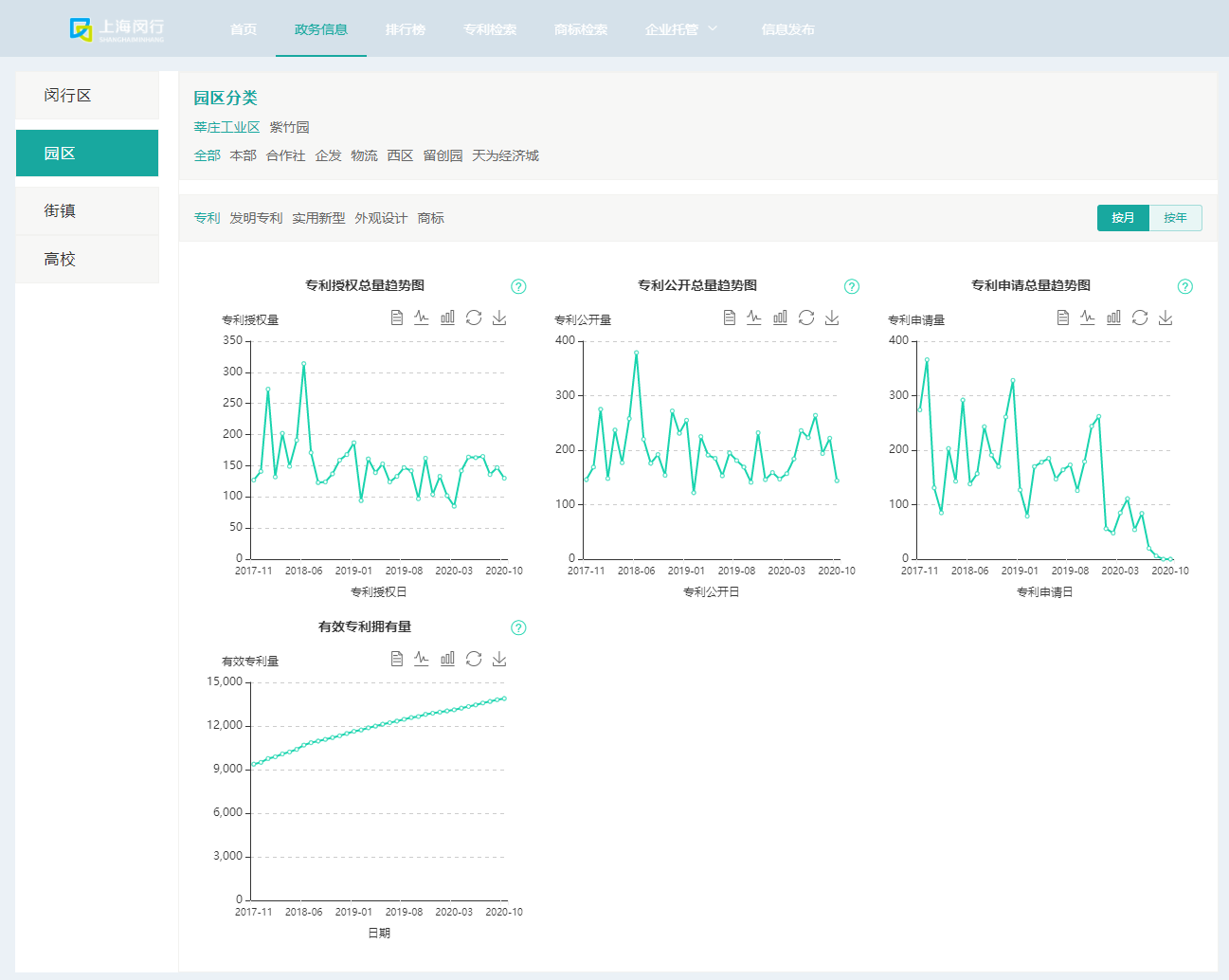The width and height of the screenshot is (1229, 980).
Task: Click help icon beside patent grant trend title
Action: tap(518, 286)
